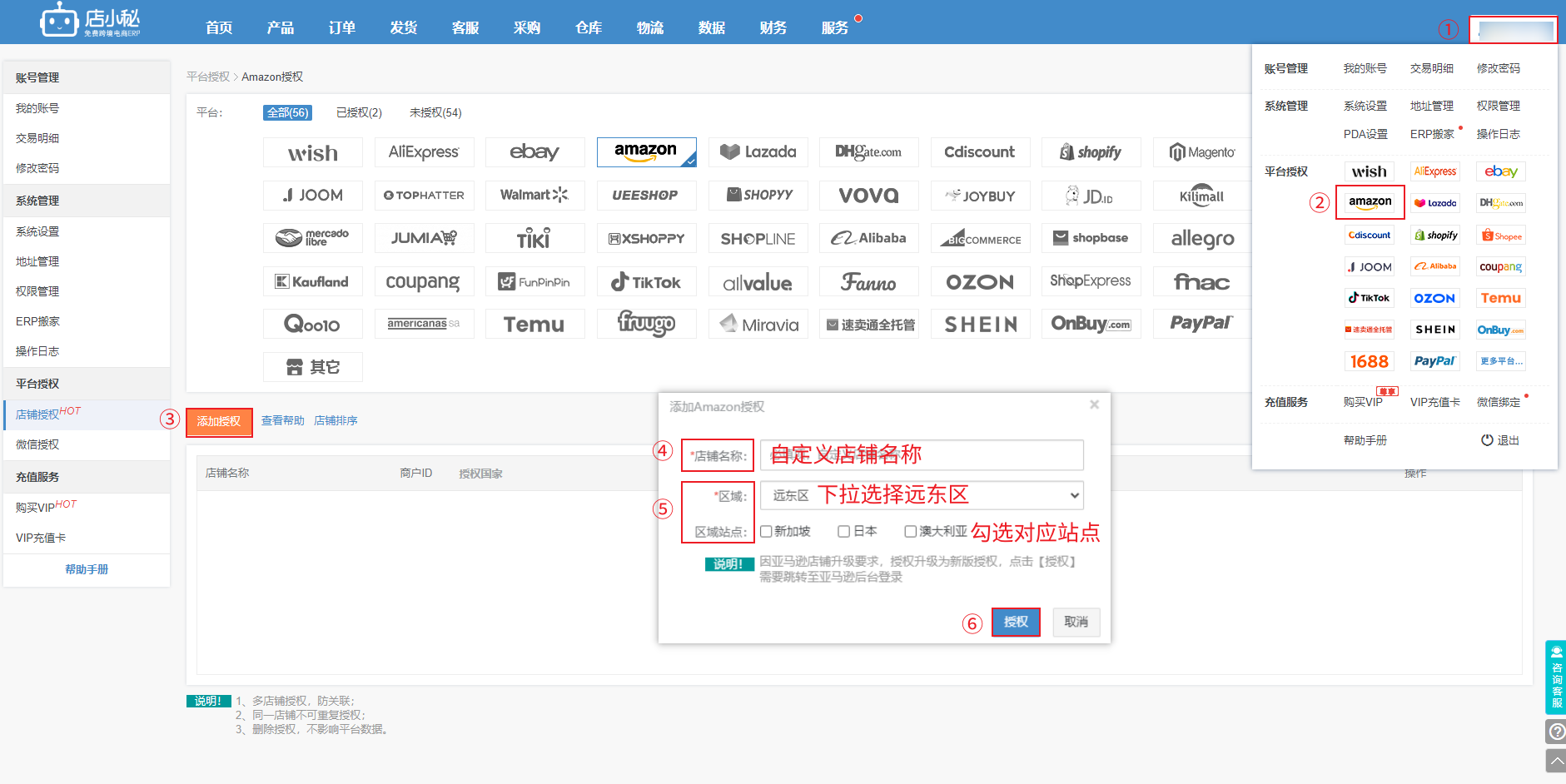Click 平台授权 breadcrumb link
Screen dimensions: 1566x784
click(x=207, y=77)
